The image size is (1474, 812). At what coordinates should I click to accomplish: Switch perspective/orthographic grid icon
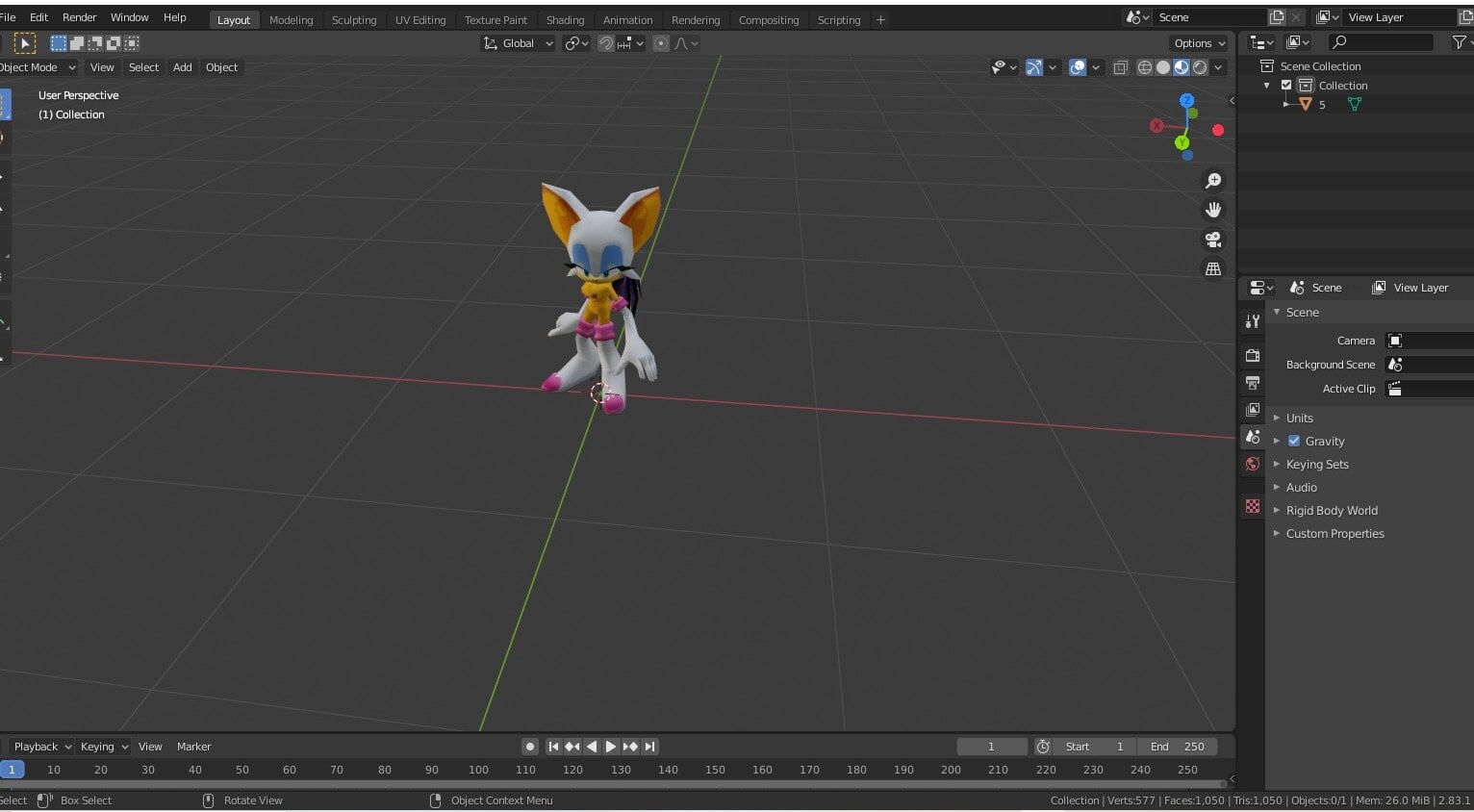pos(1213,269)
